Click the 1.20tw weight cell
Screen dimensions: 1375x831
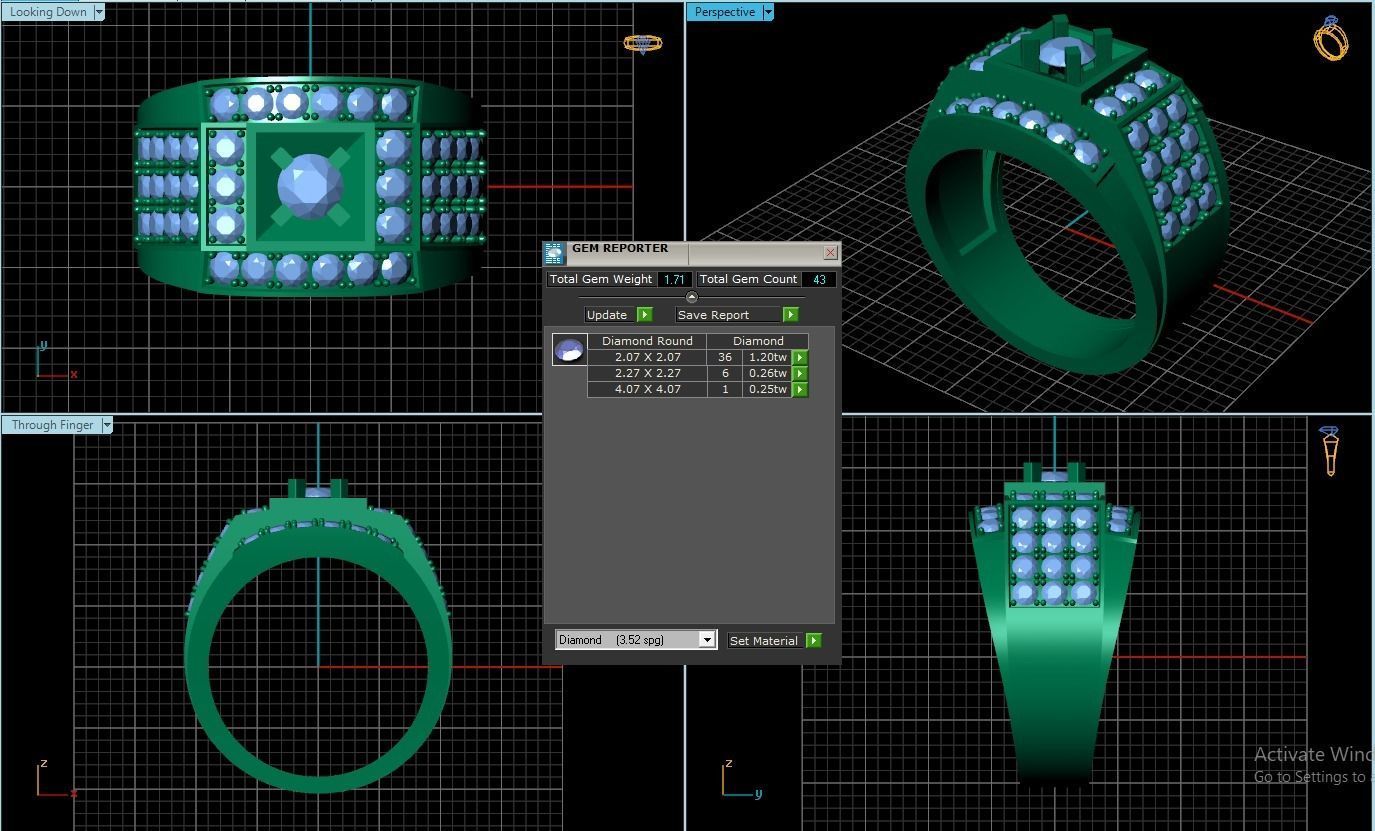pos(767,357)
